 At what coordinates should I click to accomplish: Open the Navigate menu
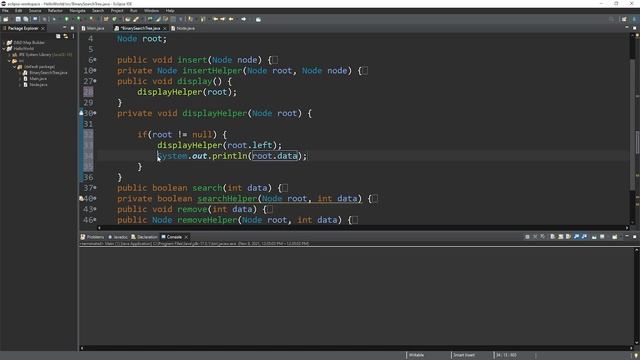(x=77, y=11)
